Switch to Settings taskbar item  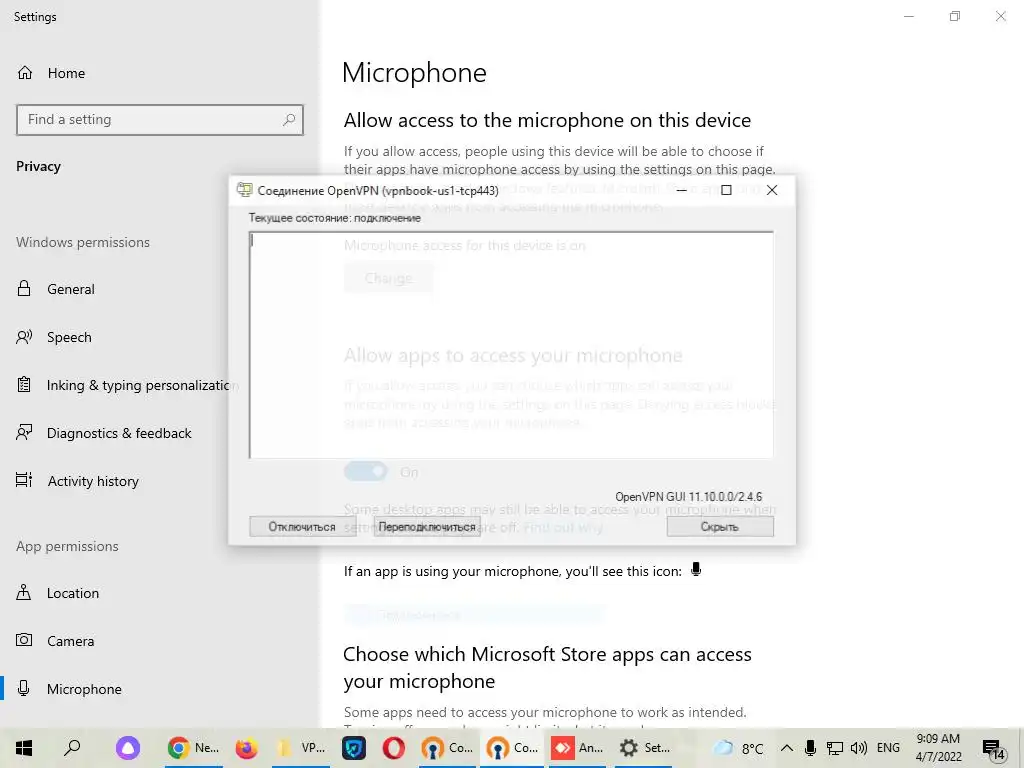(644, 748)
